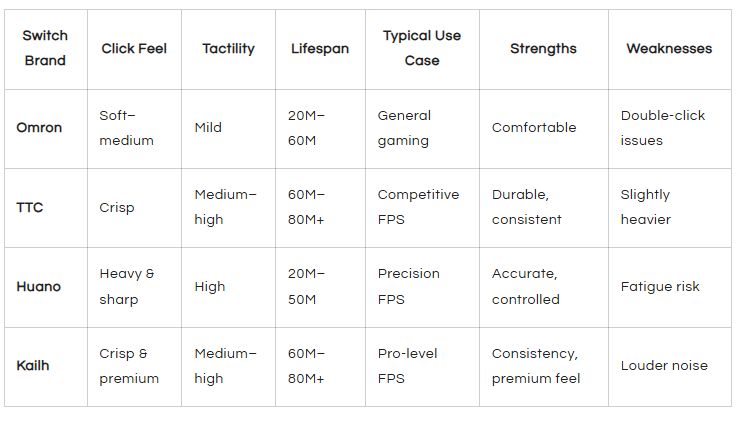This screenshot has width=737, height=421.
Task: Select the Omron brand cell
Action: pos(46,129)
